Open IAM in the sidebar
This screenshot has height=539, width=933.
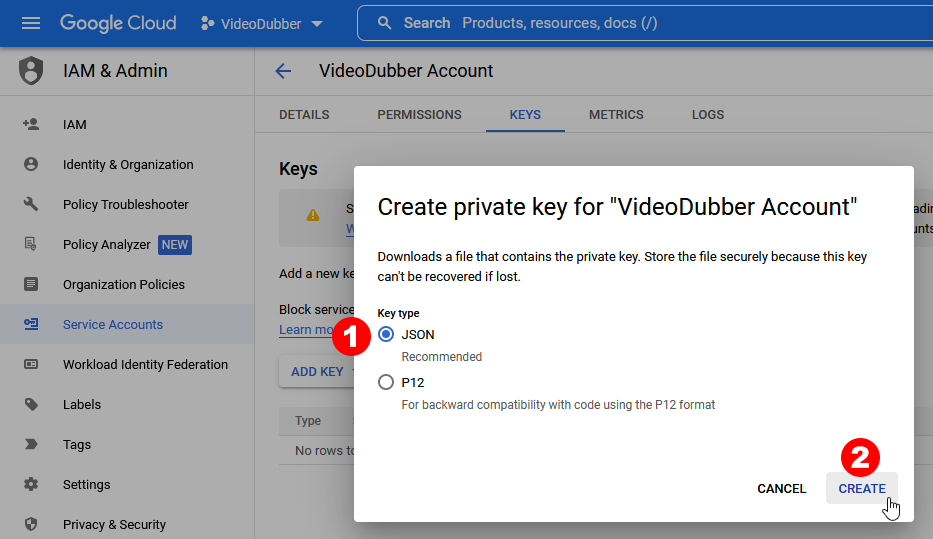pyautogui.click(x=75, y=124)
